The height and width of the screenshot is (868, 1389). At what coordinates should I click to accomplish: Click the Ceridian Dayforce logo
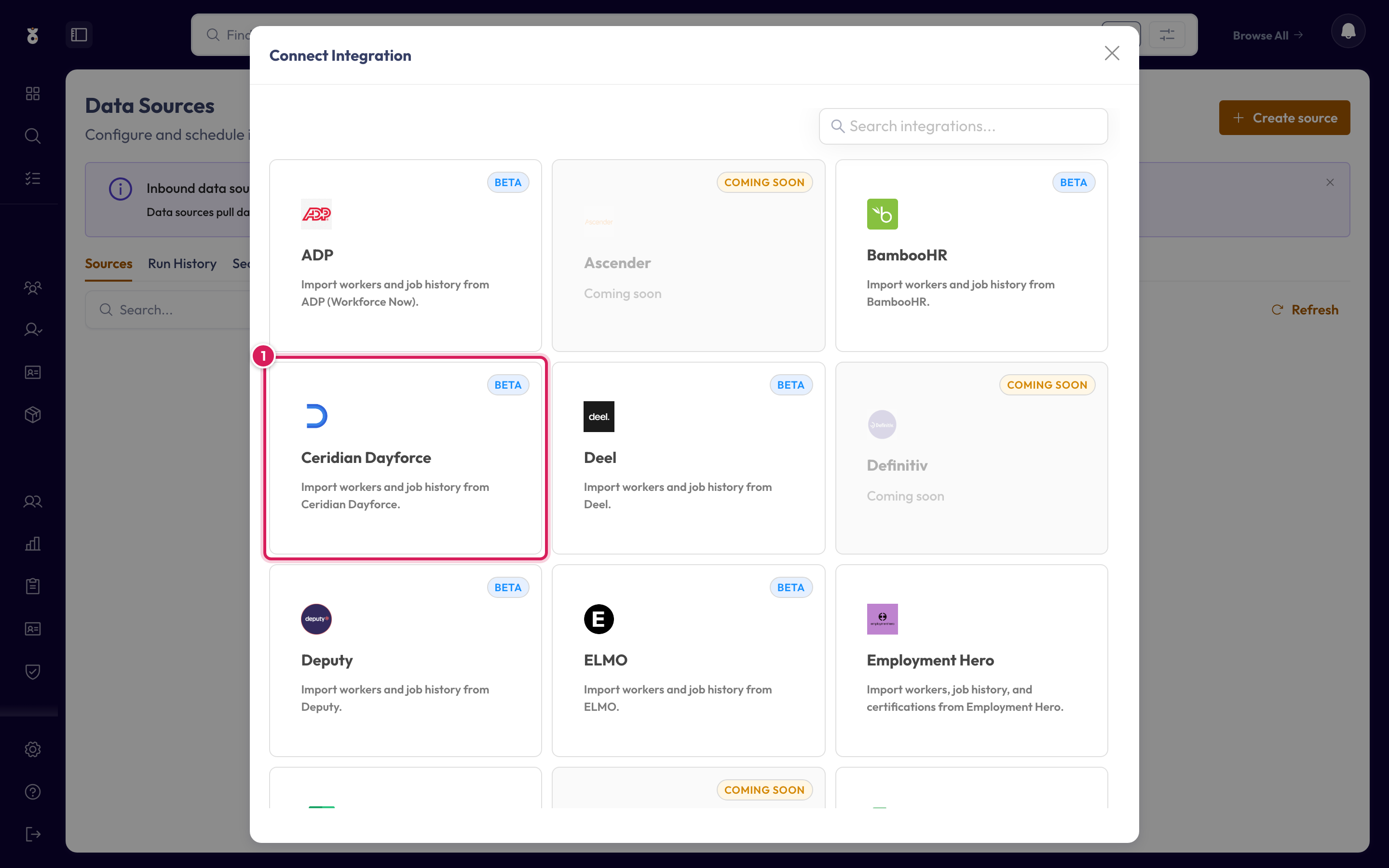pos(316,417)
